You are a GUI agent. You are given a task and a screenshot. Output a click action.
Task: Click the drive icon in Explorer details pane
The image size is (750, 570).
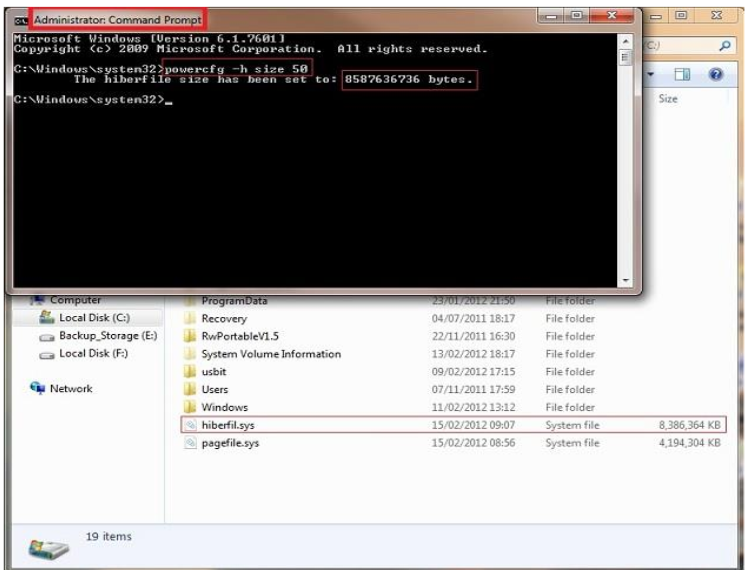(x=48, y=548)
